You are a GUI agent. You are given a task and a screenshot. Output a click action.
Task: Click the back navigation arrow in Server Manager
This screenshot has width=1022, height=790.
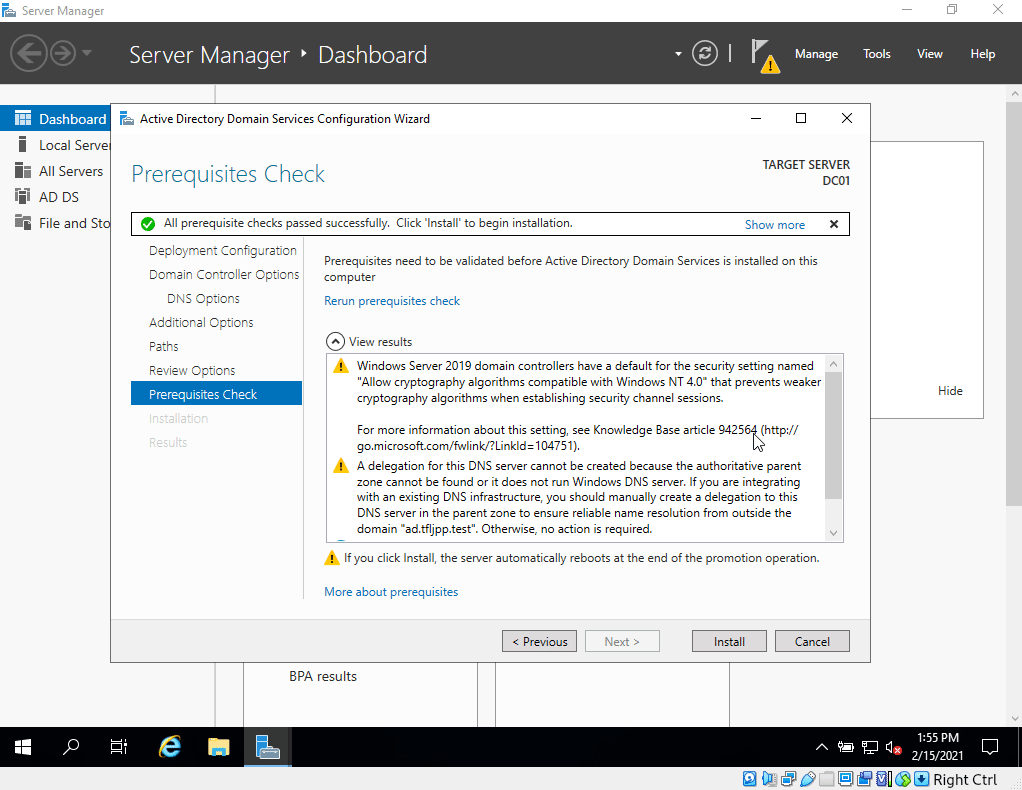[30, 53]
